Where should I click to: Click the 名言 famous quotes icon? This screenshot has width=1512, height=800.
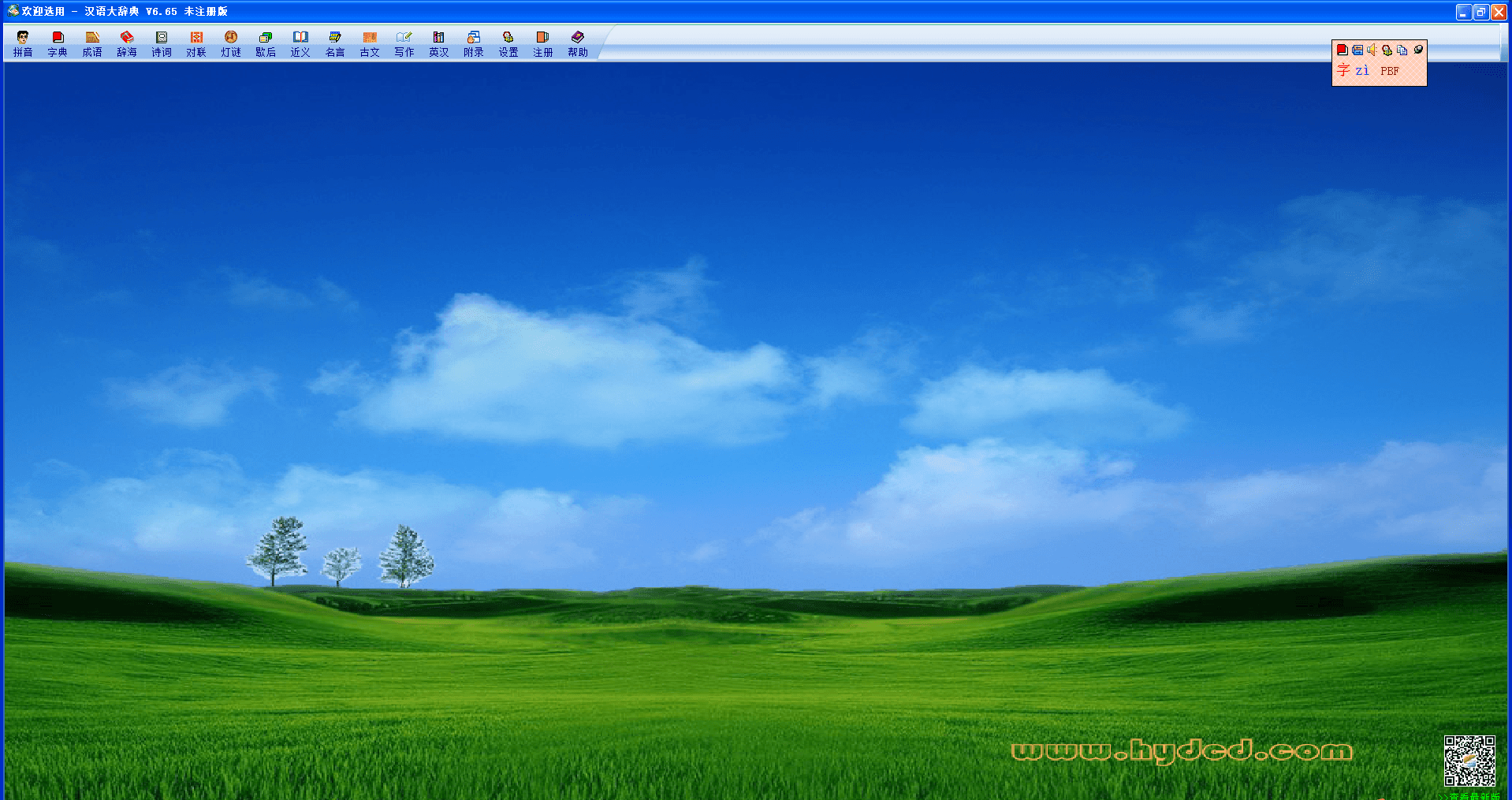[335, 43]
